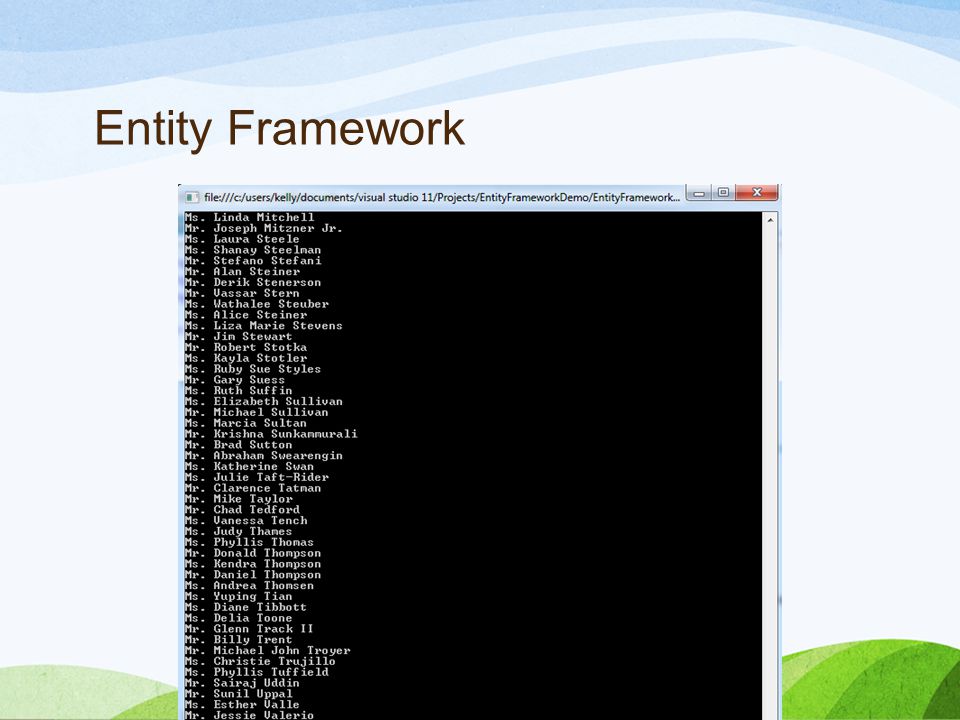Select the line Ms. Ruby Sue Styles

pyautogui.click(x=253, y=369)
